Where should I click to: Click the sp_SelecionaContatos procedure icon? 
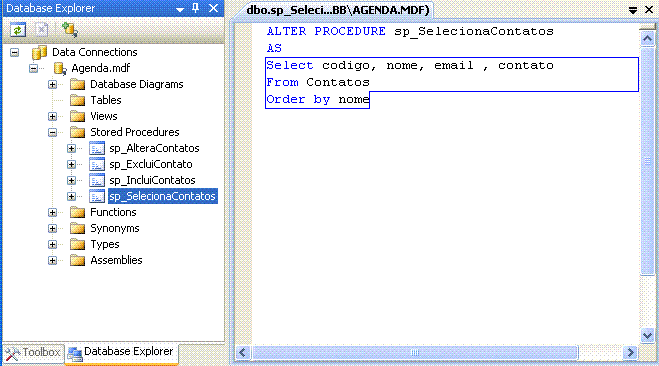[x=97, y=196]
